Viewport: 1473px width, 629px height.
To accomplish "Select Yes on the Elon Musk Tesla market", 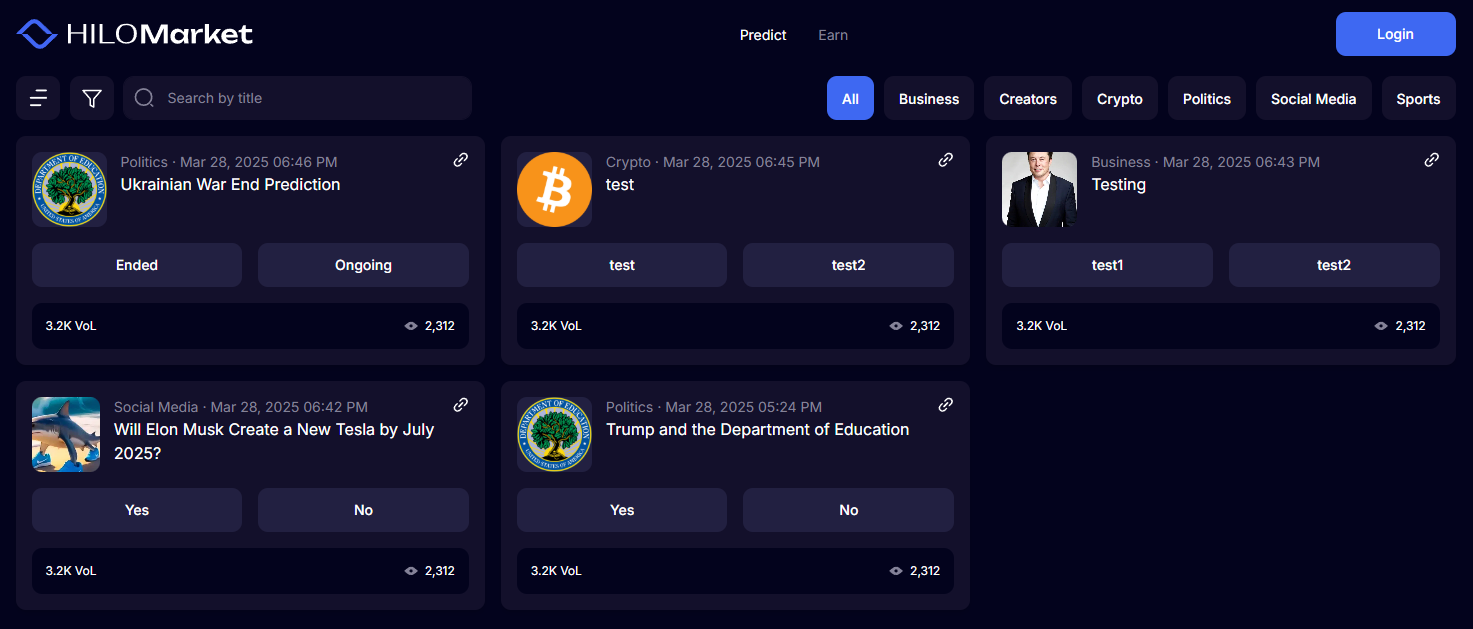I will click(137, 510).
